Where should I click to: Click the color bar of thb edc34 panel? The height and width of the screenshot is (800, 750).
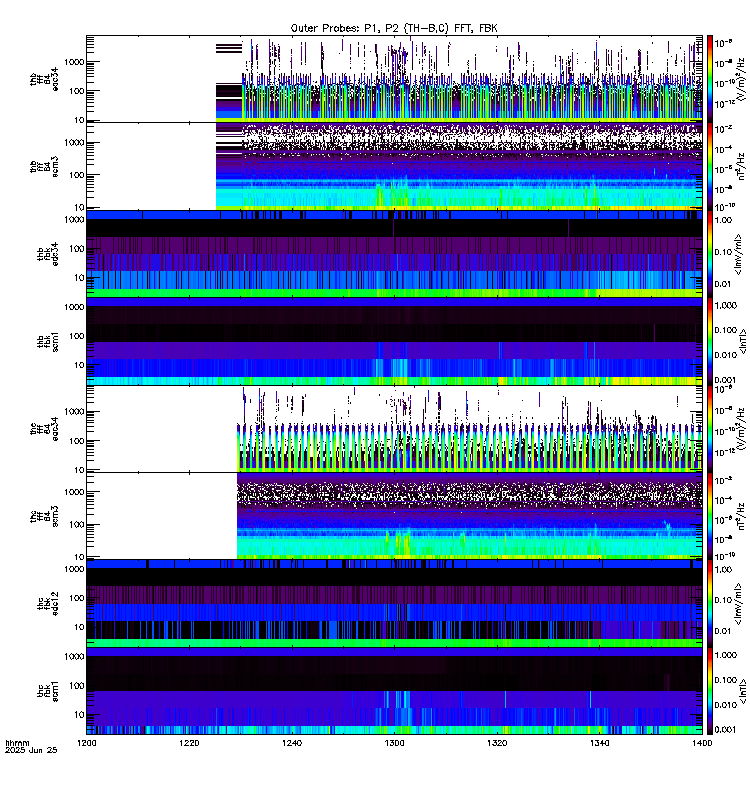click(709, 254)
